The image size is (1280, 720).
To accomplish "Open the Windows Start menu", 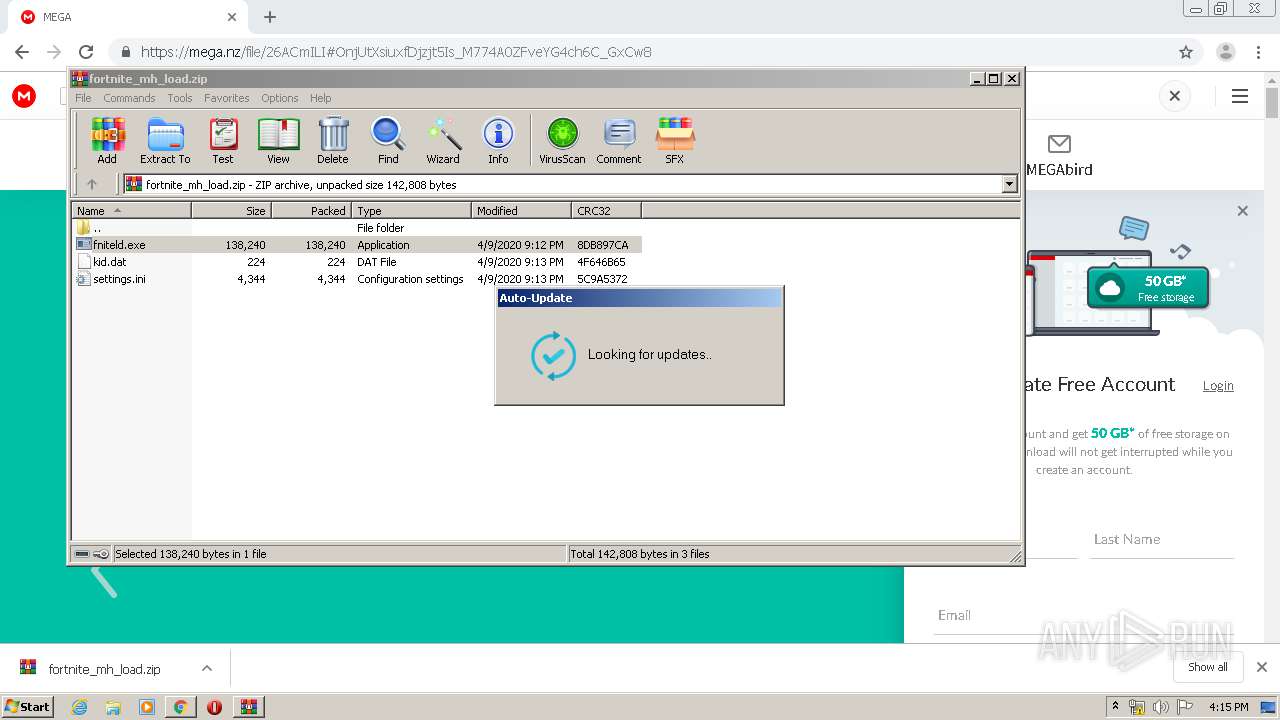I will pyautogui.click(x=28, y=706).
